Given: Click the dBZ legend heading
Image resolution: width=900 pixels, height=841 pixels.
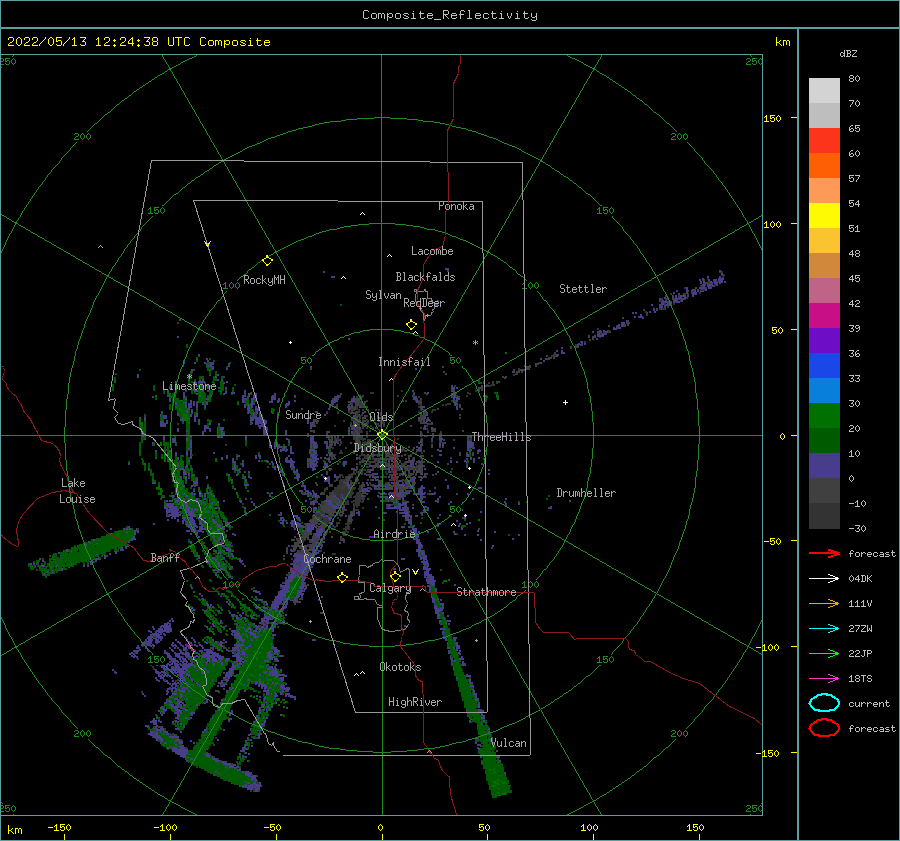Looking at the screenshot, I should point(848,53).
